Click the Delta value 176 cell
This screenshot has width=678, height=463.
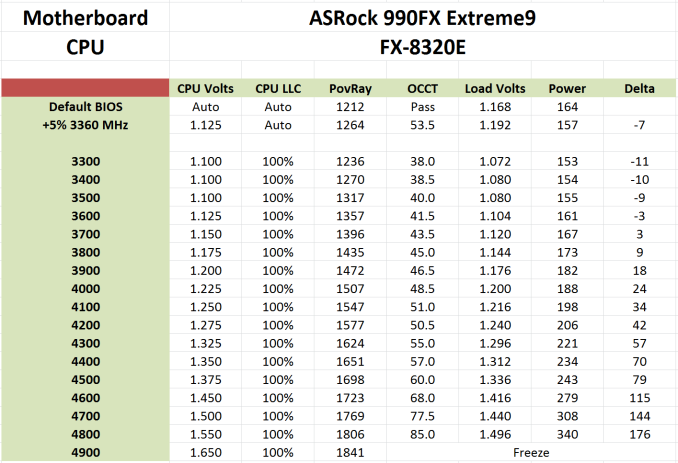tap(640, 434)
